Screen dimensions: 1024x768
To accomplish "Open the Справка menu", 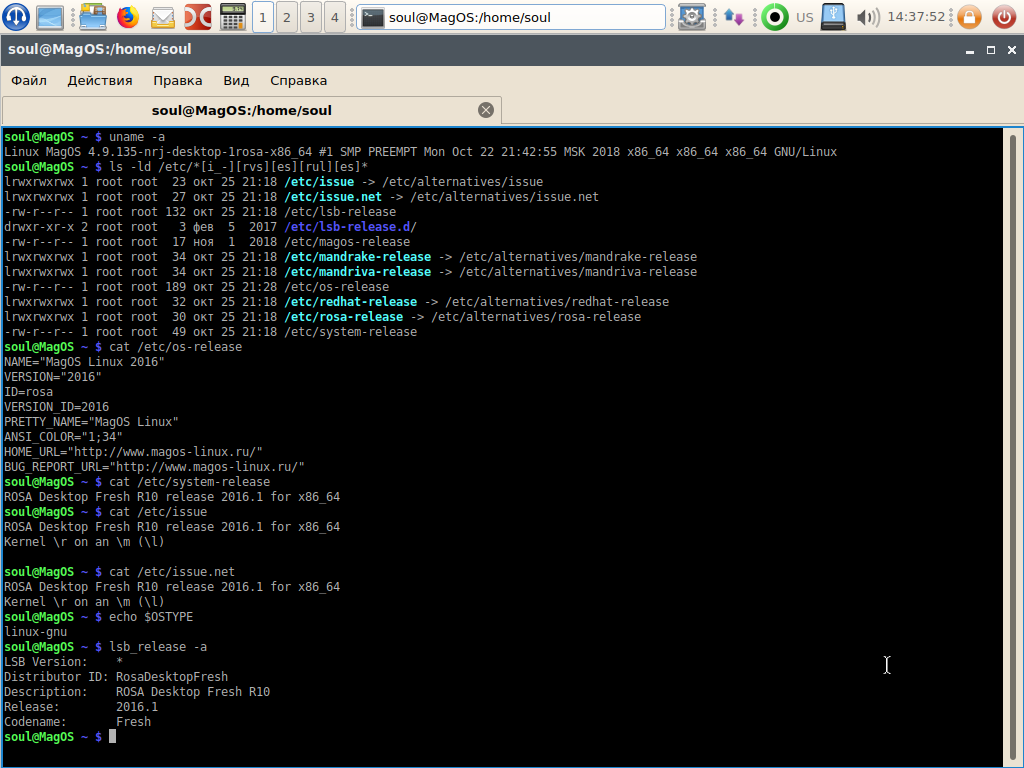I will pos(298,81).
